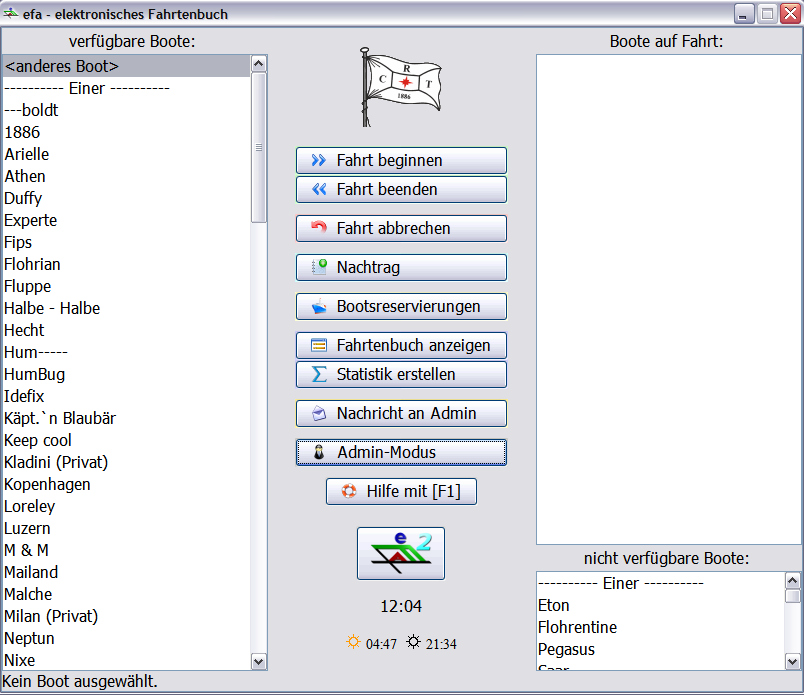Image resolution: width=804 pixels, height=695 pixels.
Task: Click the empty Boote auf Fahrt list
Action: [x=669, y=298]
